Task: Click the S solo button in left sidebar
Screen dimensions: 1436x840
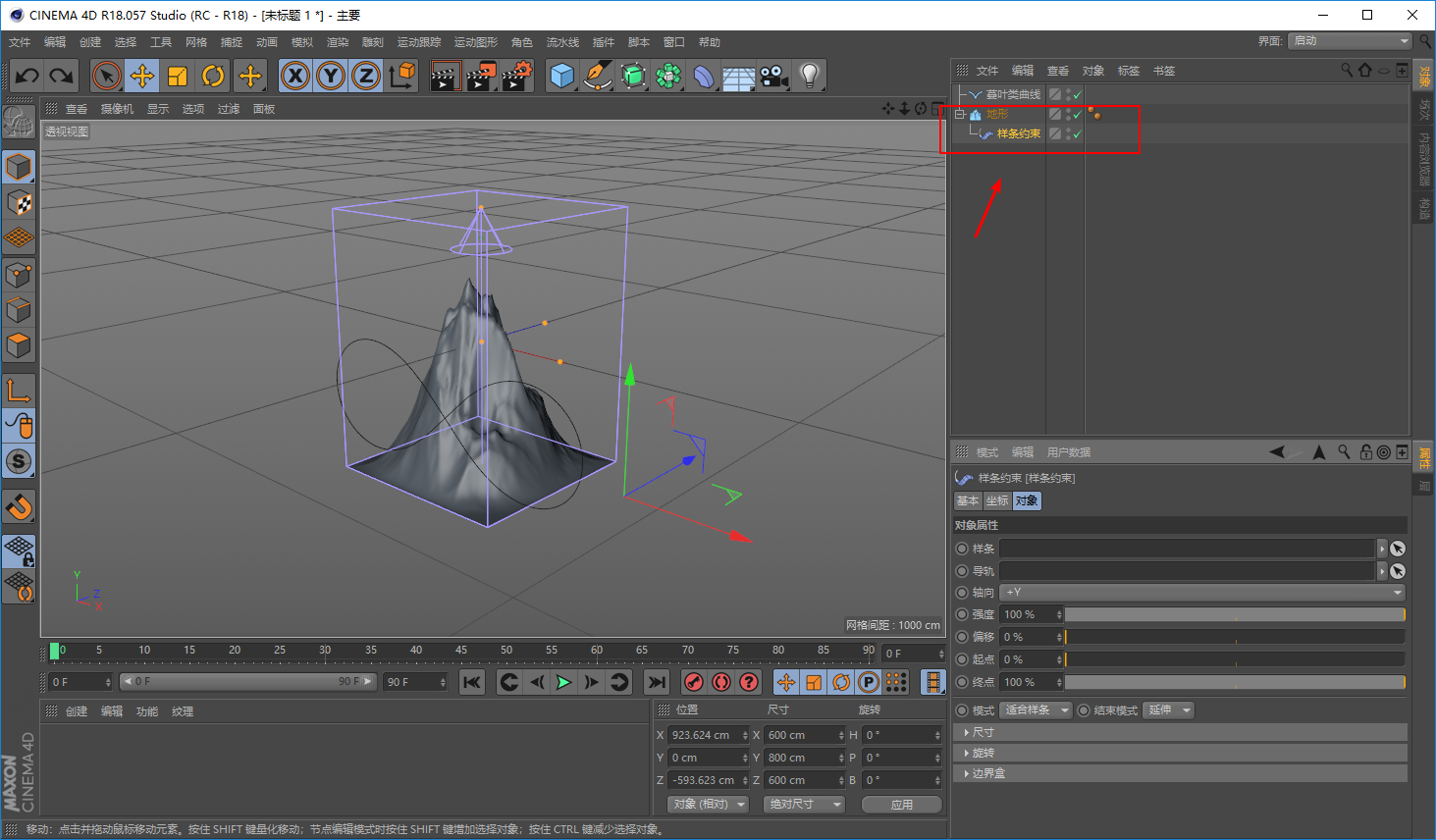Action: pyautogui.click(x=19, y=460)
